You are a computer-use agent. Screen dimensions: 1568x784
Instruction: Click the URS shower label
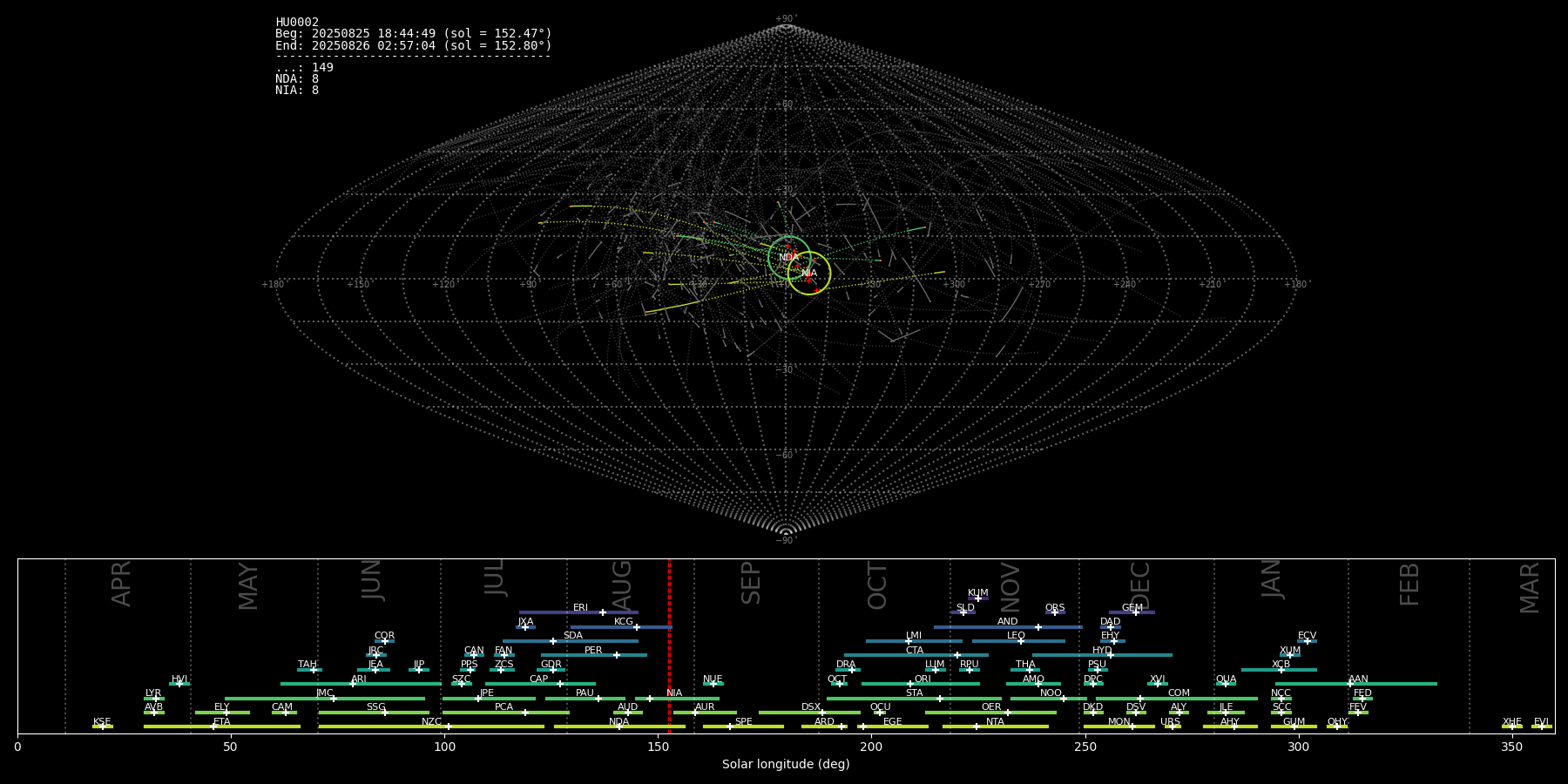click(1170, 722)
